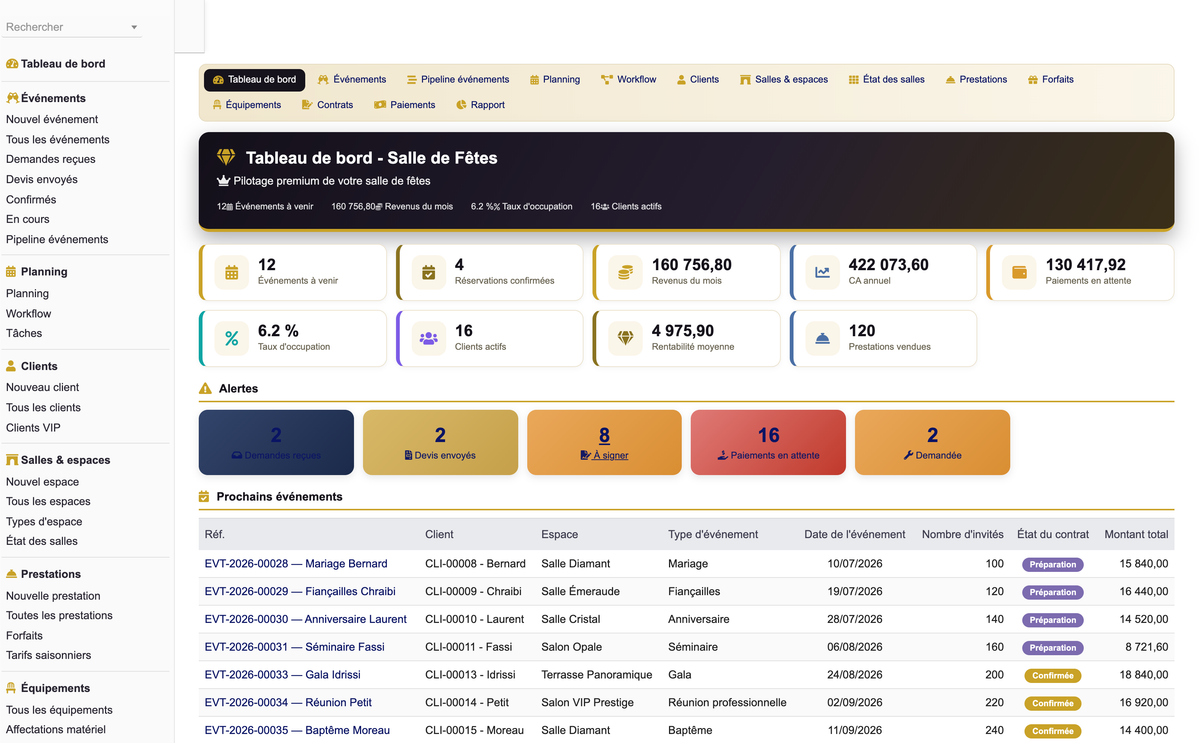The width and height of the screenshot is (1200, 743).
Task: Go to the Forfaits tab
Action: click(x=1051, y=79)
